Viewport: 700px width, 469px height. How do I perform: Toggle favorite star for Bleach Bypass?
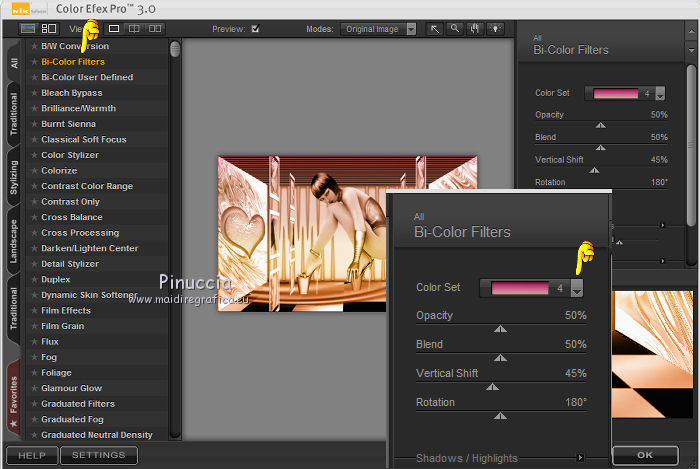point(34,93)
